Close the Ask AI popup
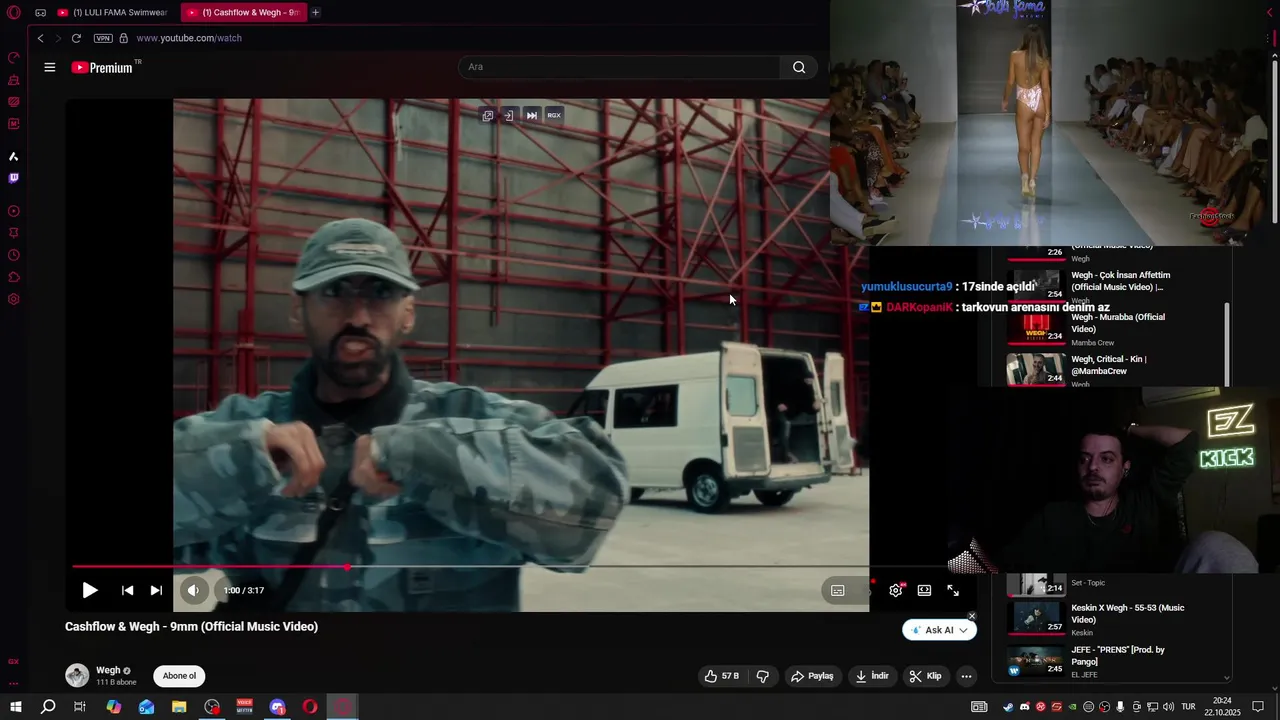This screenshot has width=1280, height=720. click(972, 616)
